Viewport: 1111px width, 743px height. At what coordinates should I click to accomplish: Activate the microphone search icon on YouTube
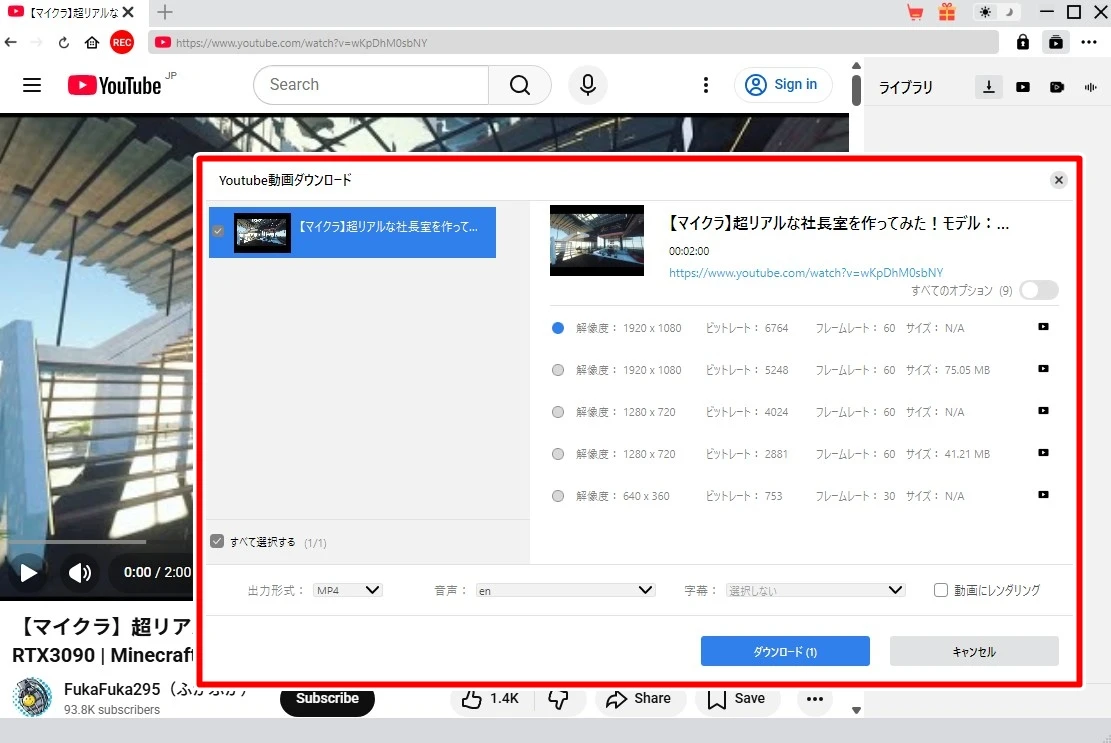588,85
